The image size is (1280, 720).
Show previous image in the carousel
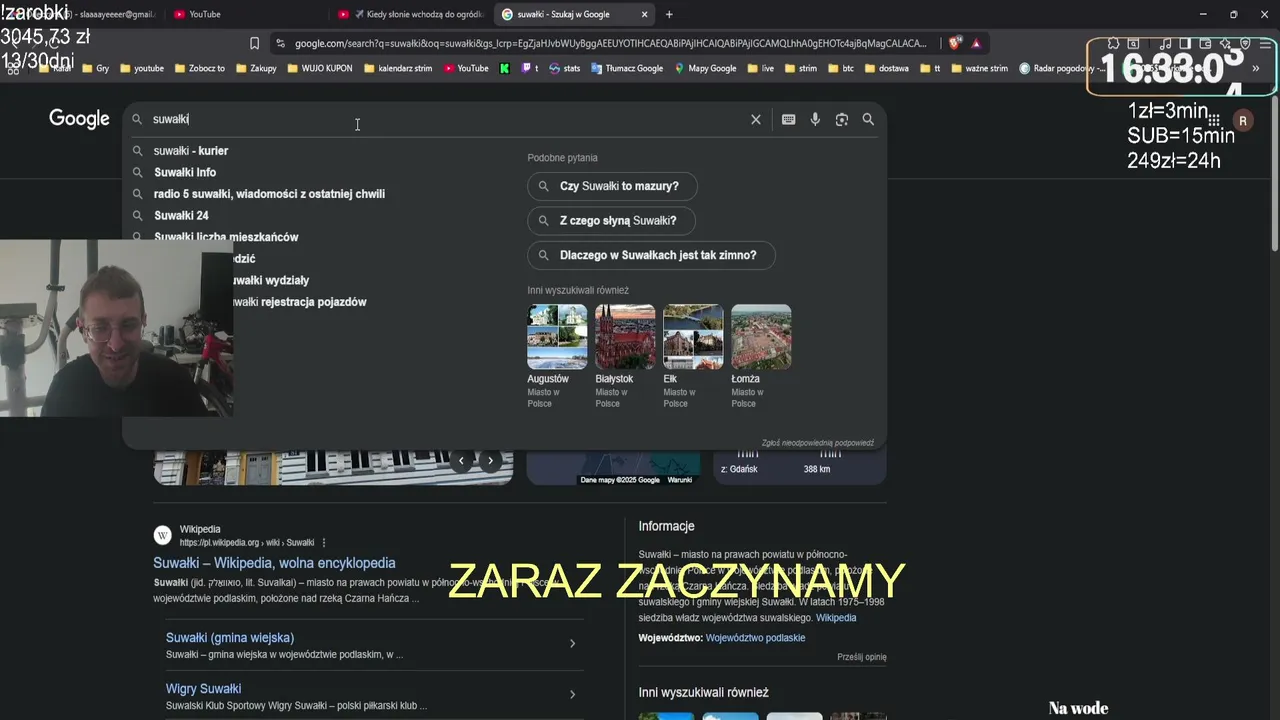(462, 461)
